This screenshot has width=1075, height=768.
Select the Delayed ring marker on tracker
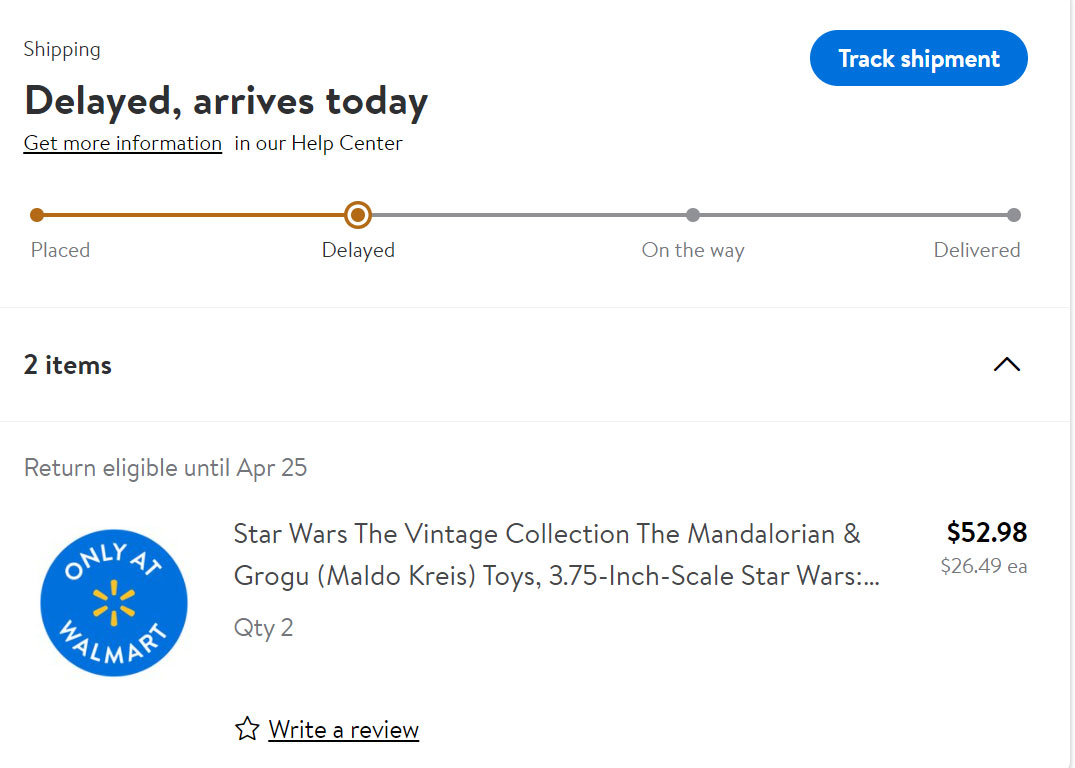pos(357,215)
